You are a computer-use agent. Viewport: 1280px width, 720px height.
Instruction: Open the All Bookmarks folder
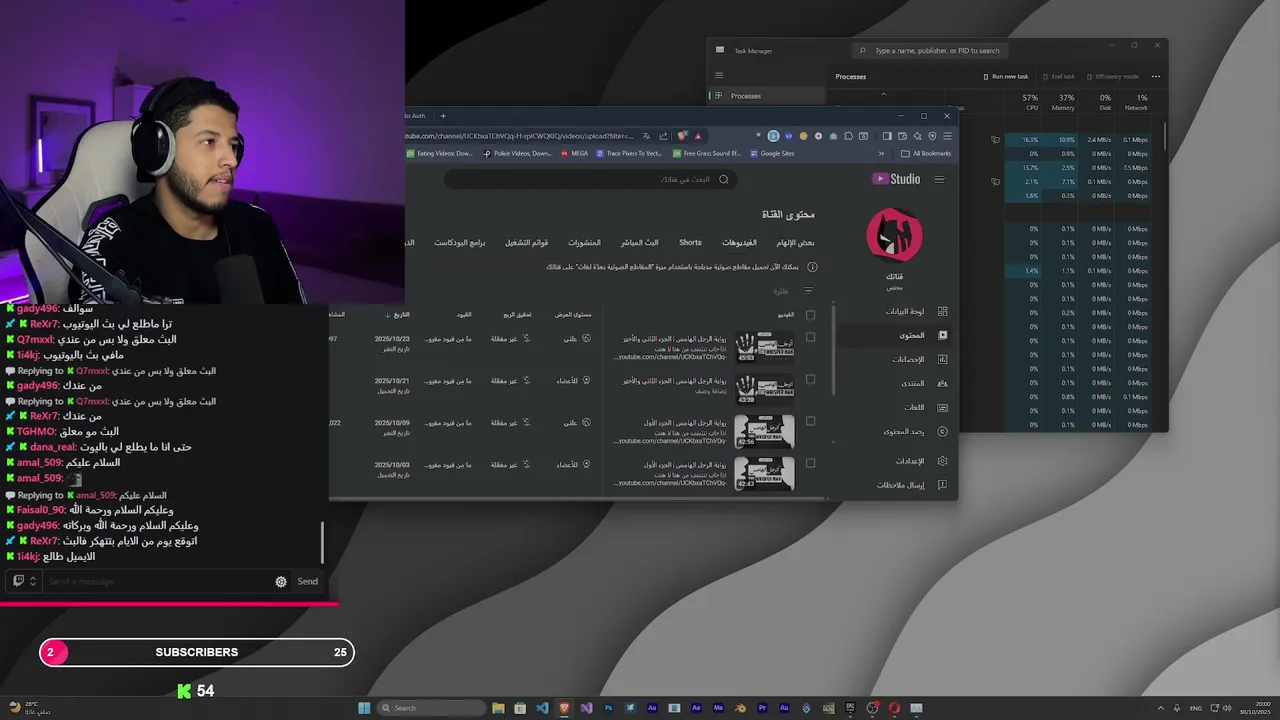926,153
